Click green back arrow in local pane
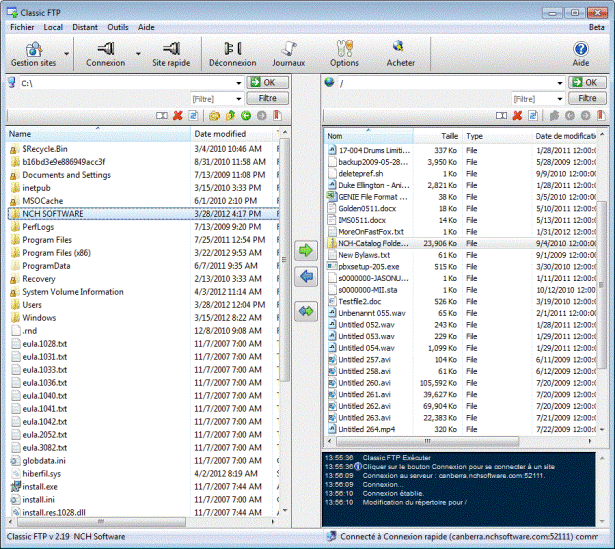 (x=246, y=115)
